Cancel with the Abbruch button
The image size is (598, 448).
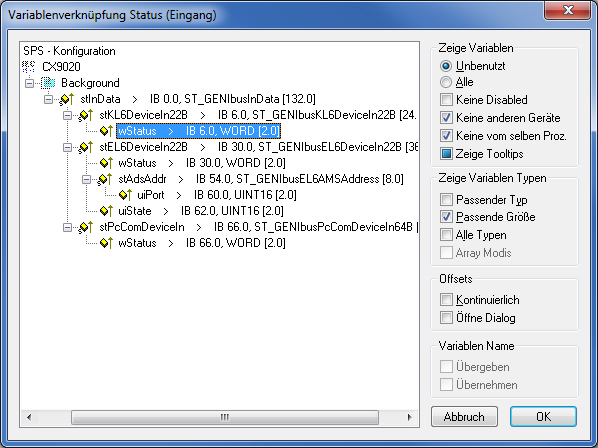click(464, 416)
